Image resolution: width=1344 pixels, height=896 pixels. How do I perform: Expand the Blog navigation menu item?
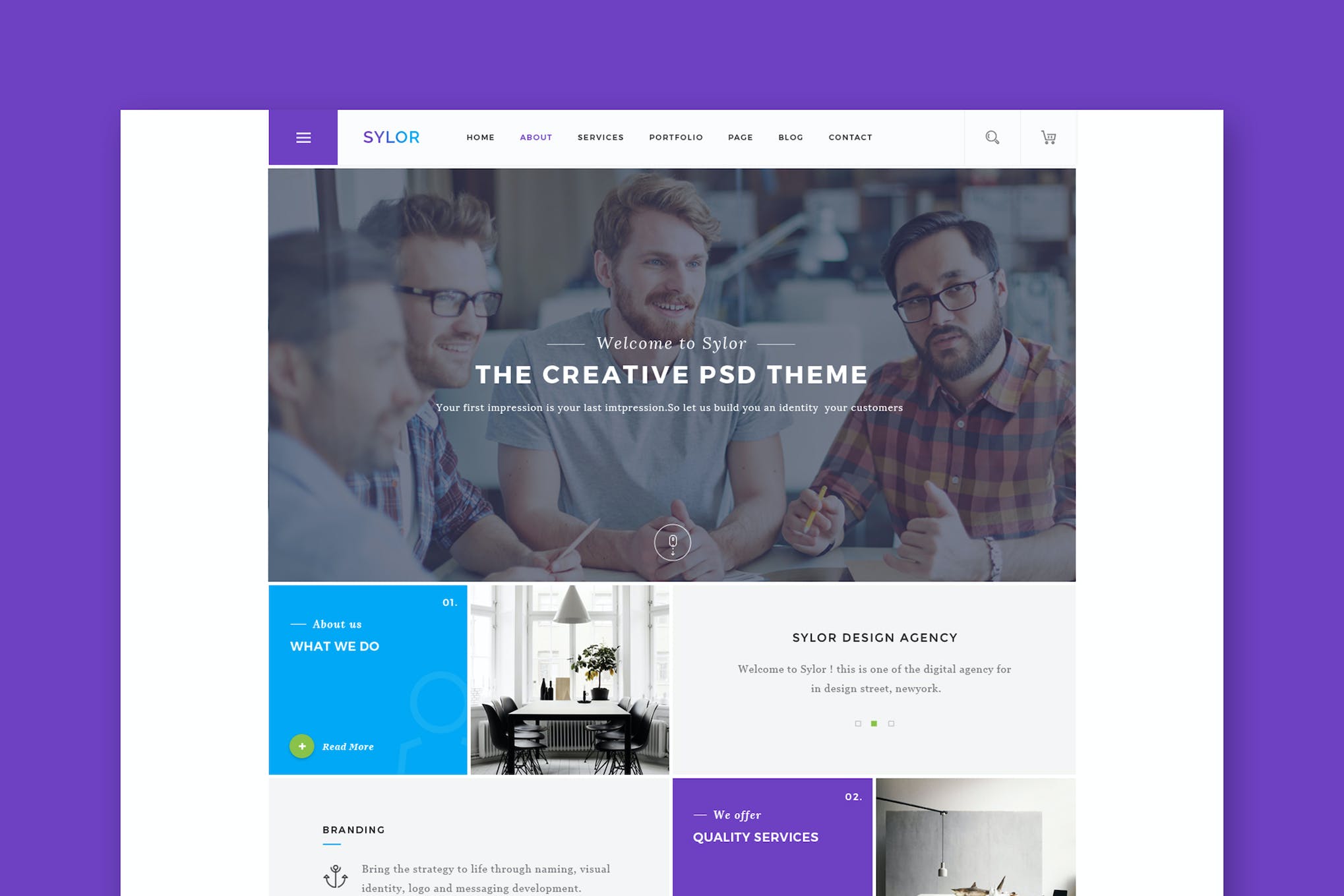[791, 138]
